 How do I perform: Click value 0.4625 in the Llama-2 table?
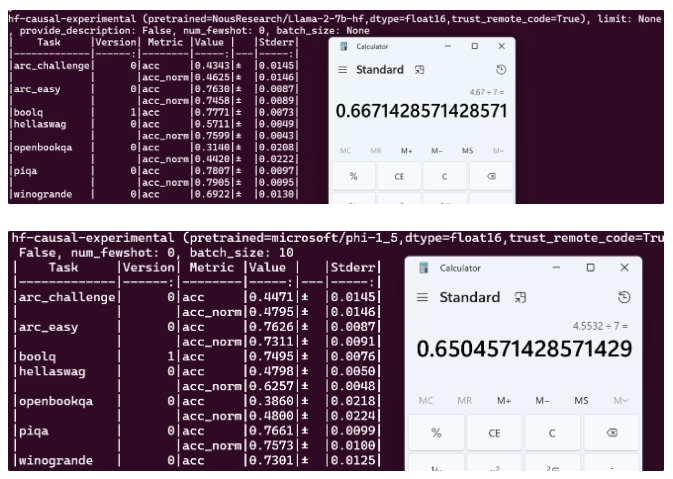(x=212, y=77)
